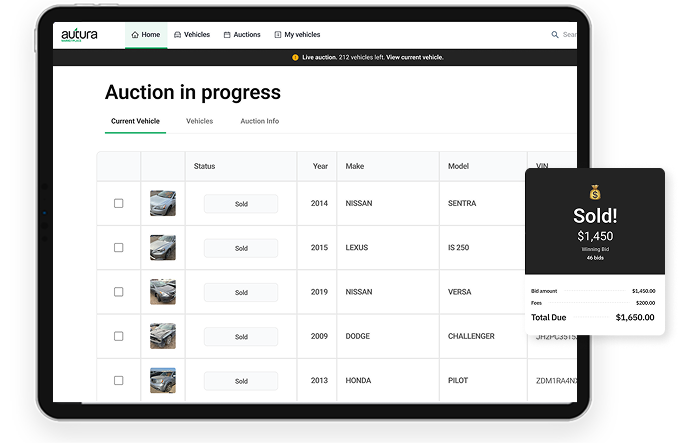Click the year 2015 cell
Image resolution: width=680 pixels, height=443 pixels.
pyautogui.click(x=319, y=248)
